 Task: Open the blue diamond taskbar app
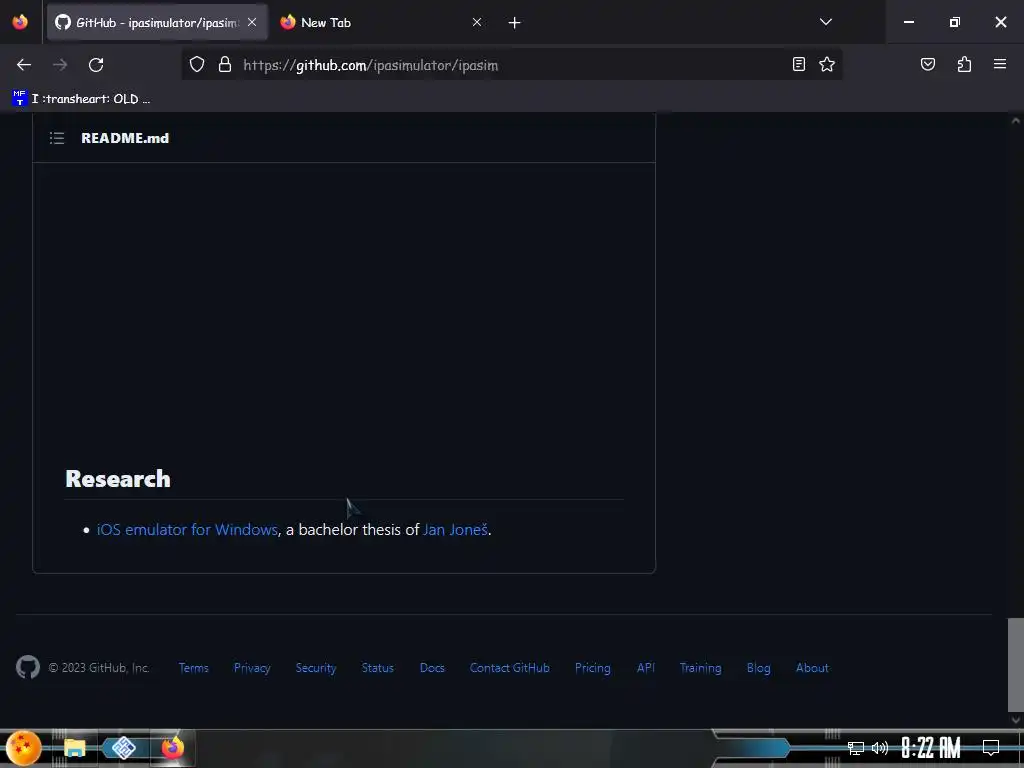click(x=123, y=748)
